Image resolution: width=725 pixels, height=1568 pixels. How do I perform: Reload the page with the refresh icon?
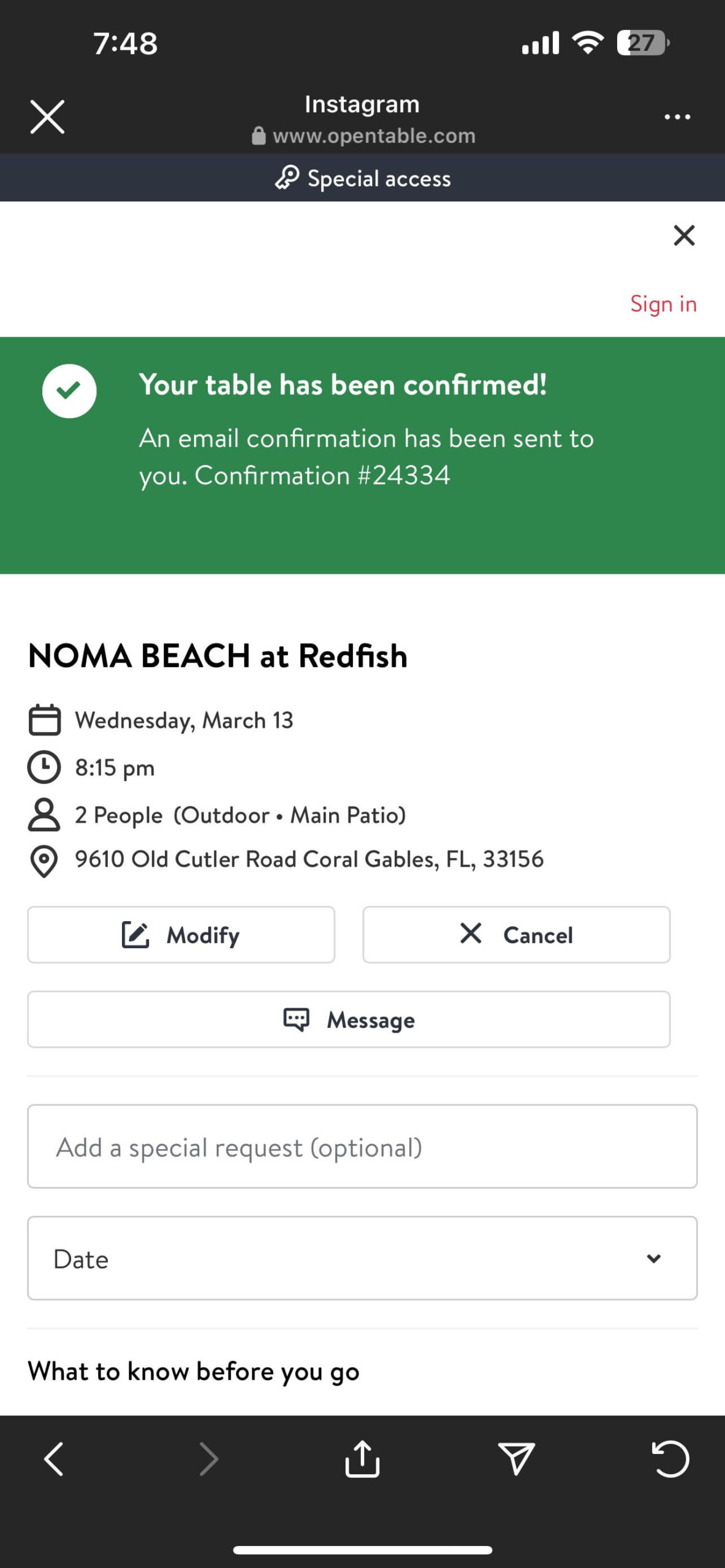[670, 1459]
